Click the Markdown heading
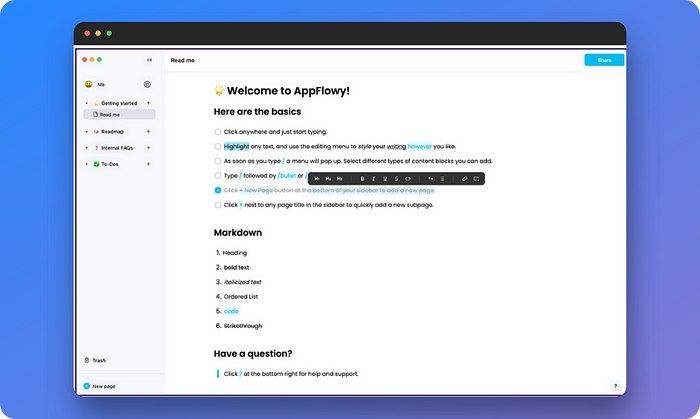Image resolution: width=700 pixels, height=419 pixels. click(x=238, y=232)
